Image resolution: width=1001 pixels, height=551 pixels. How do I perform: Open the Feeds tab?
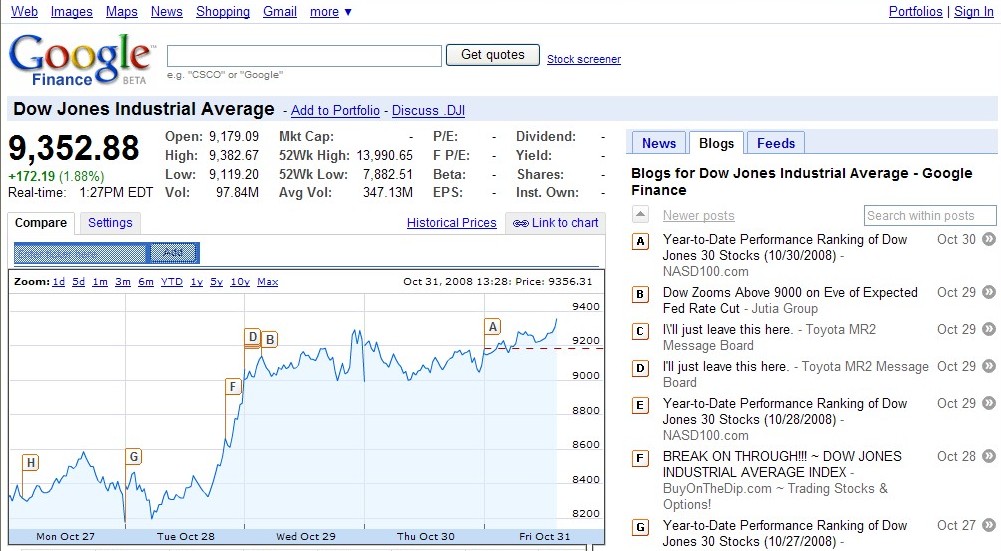point(776,143)
